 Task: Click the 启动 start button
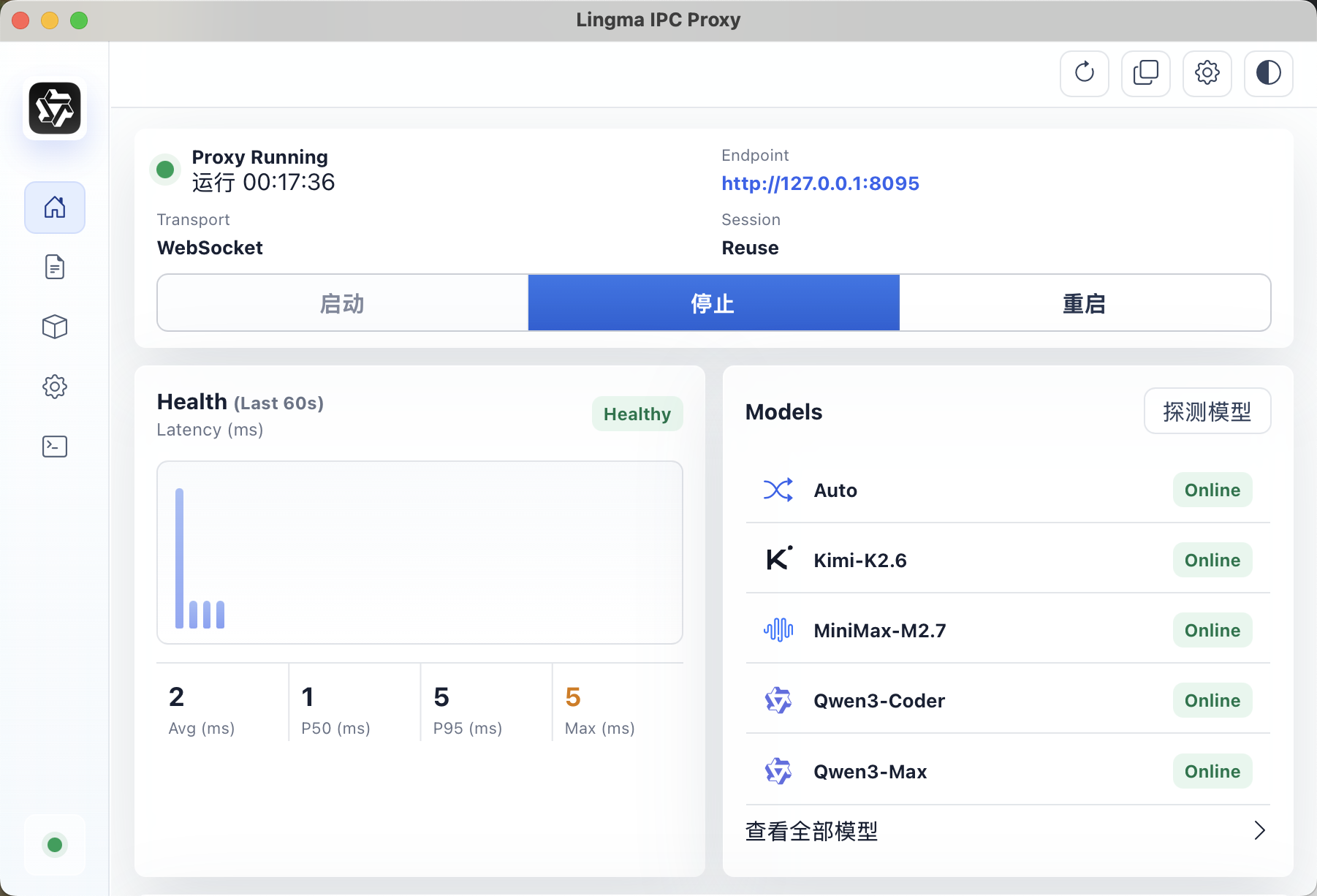(x=343, y=303)
